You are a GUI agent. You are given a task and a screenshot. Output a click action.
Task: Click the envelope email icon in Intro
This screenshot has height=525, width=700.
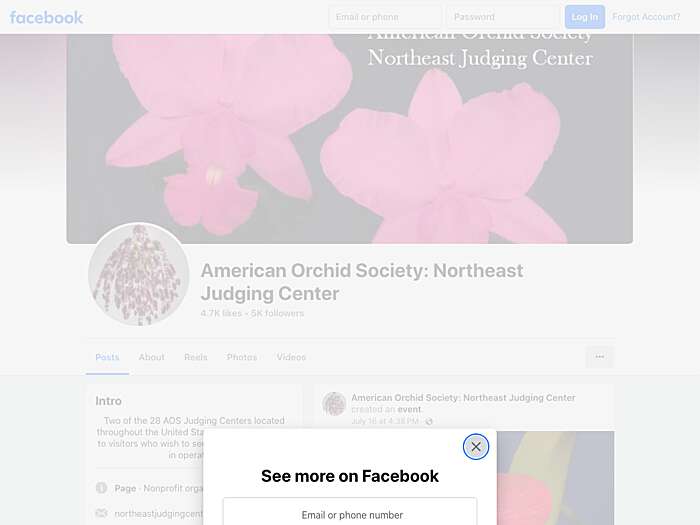[101, 513]
